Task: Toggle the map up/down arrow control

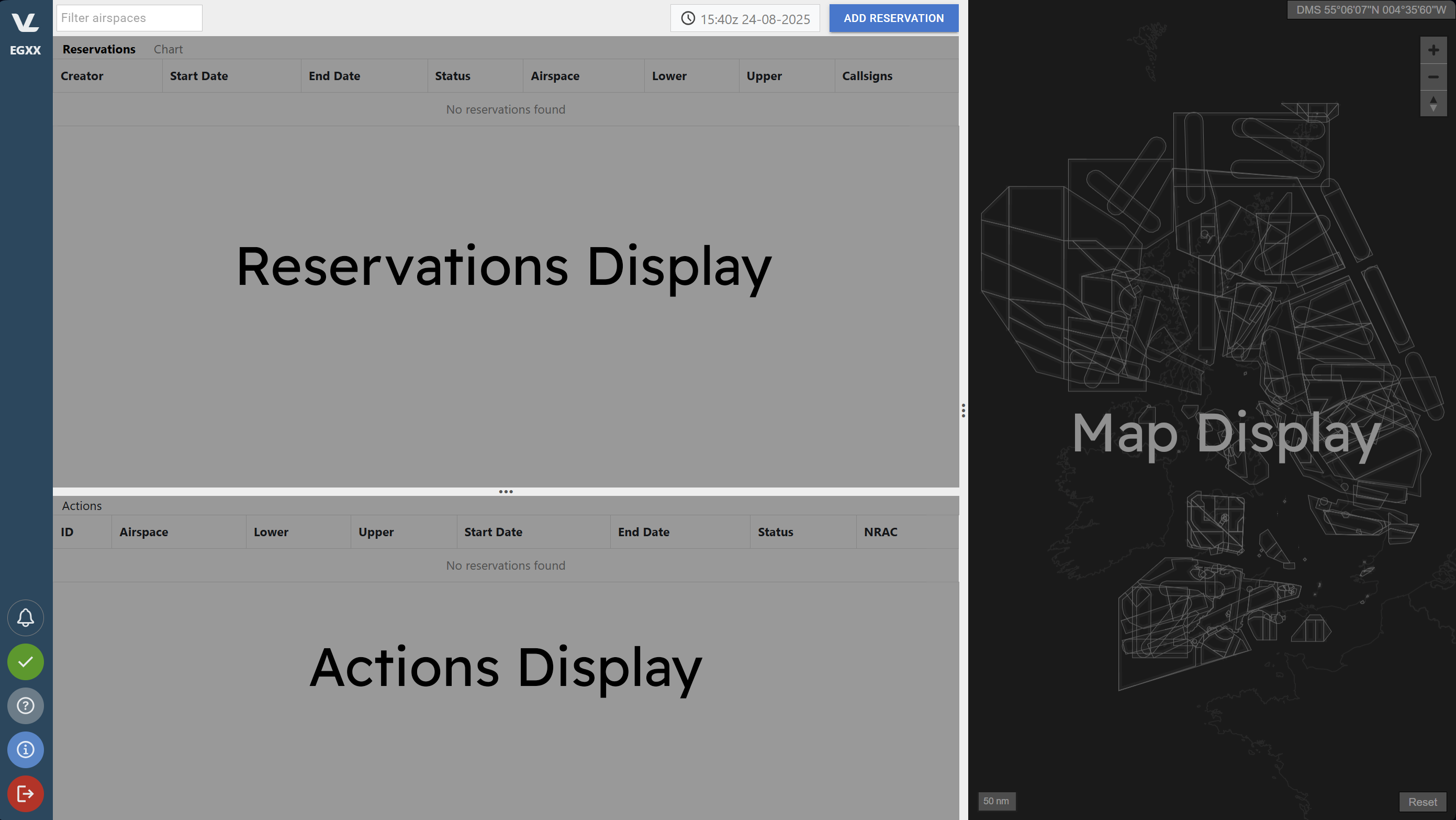Action: [1433, 104]
